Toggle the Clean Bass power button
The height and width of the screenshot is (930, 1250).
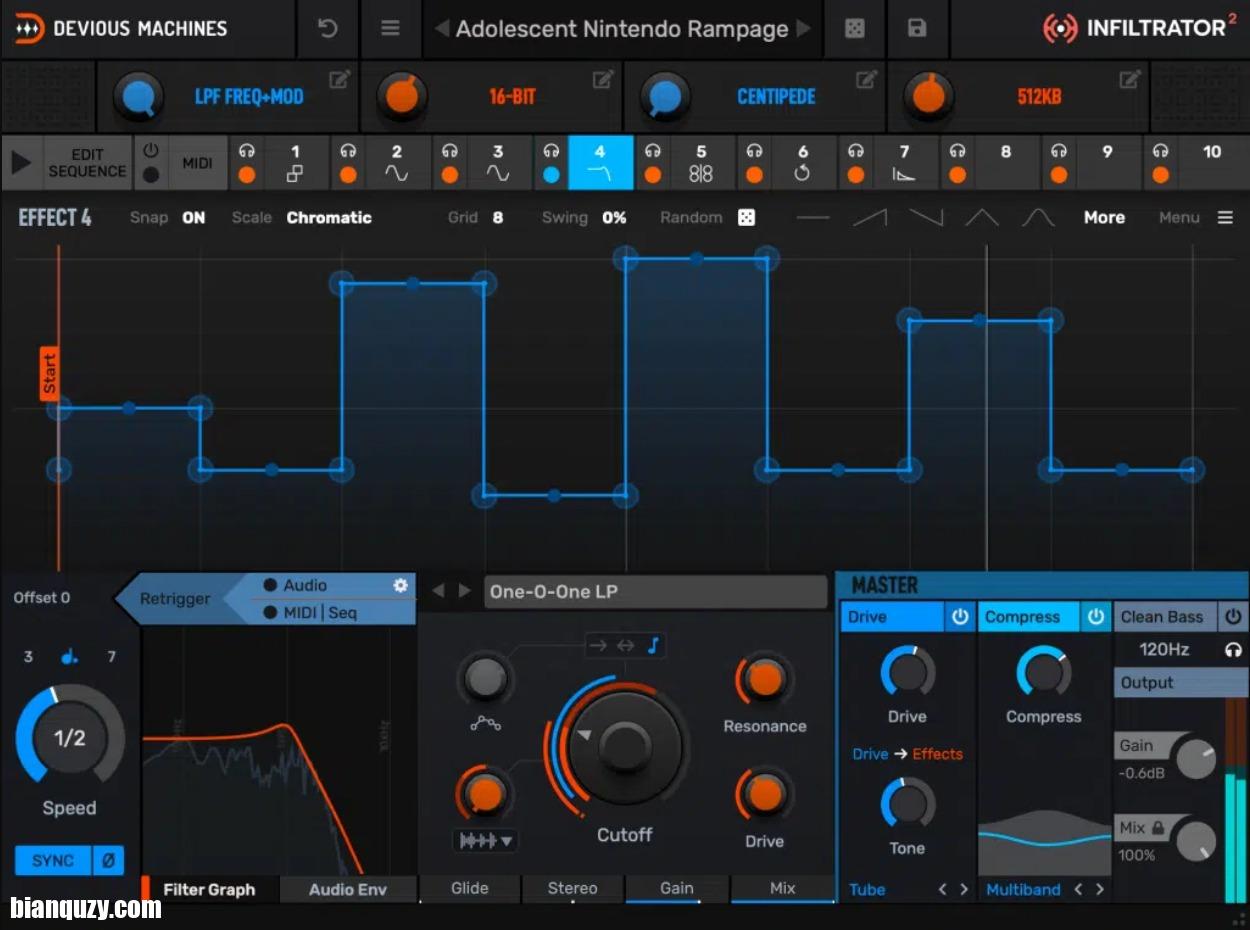pyautogui.click(x=1234, y=617)
